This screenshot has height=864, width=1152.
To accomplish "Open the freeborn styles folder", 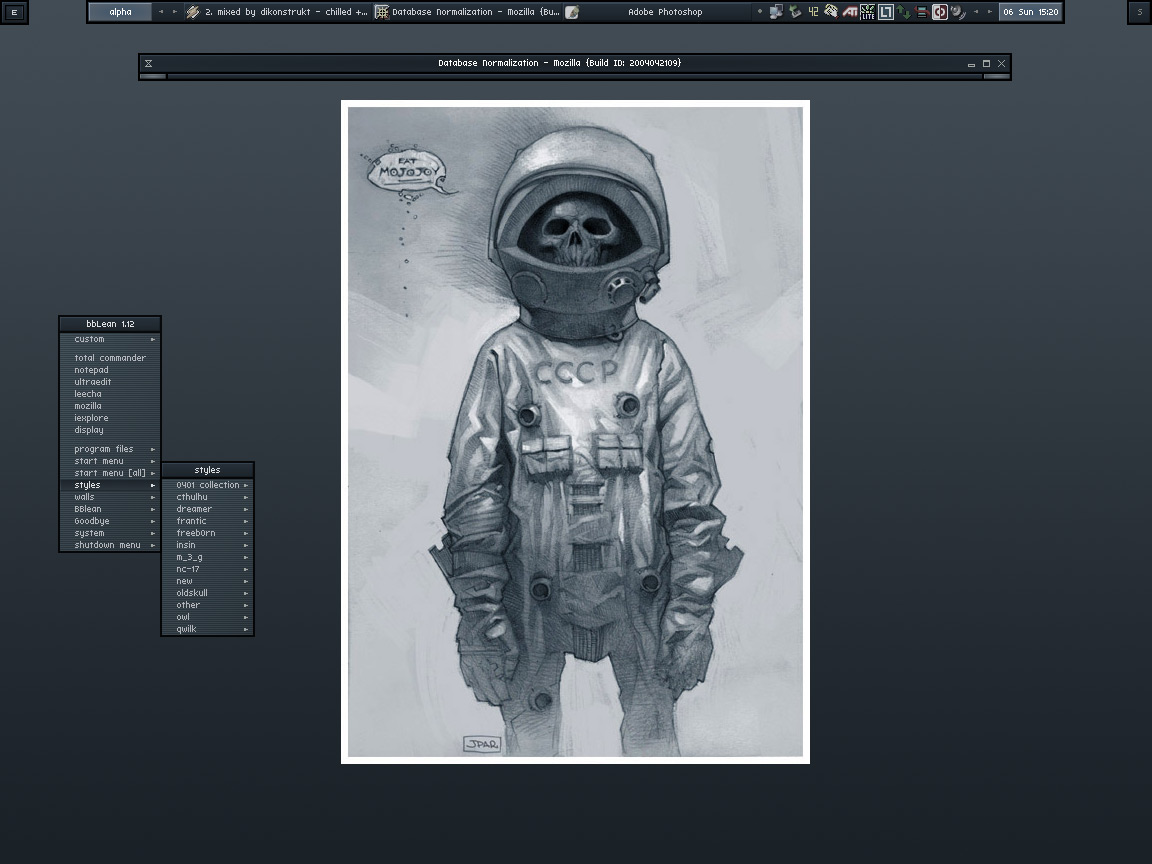I will click(208, 533).
